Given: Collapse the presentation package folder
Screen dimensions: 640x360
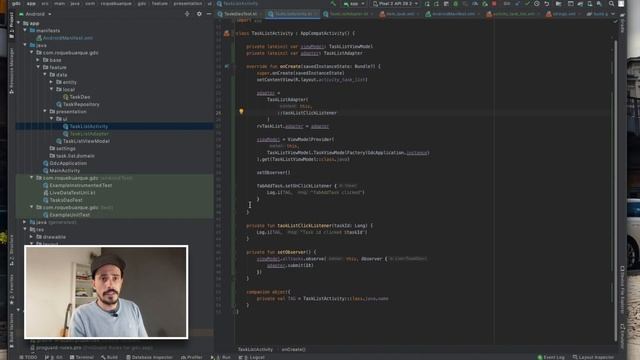Looking at the screenshot, I should click(45, 111).
